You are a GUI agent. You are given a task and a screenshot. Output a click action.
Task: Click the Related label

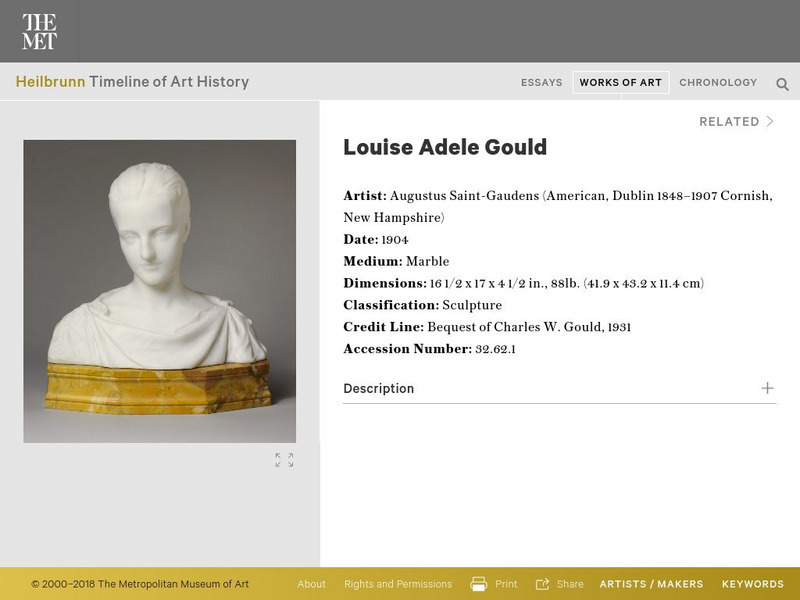click(x=729, y=121)
